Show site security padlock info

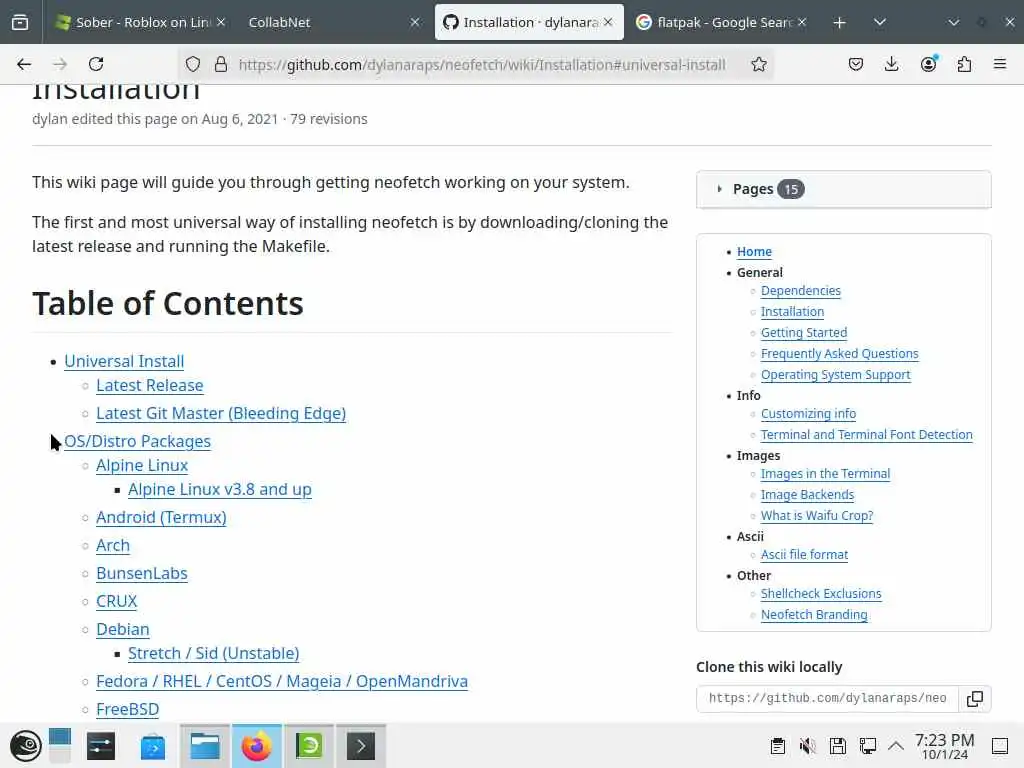pos(221,64)
